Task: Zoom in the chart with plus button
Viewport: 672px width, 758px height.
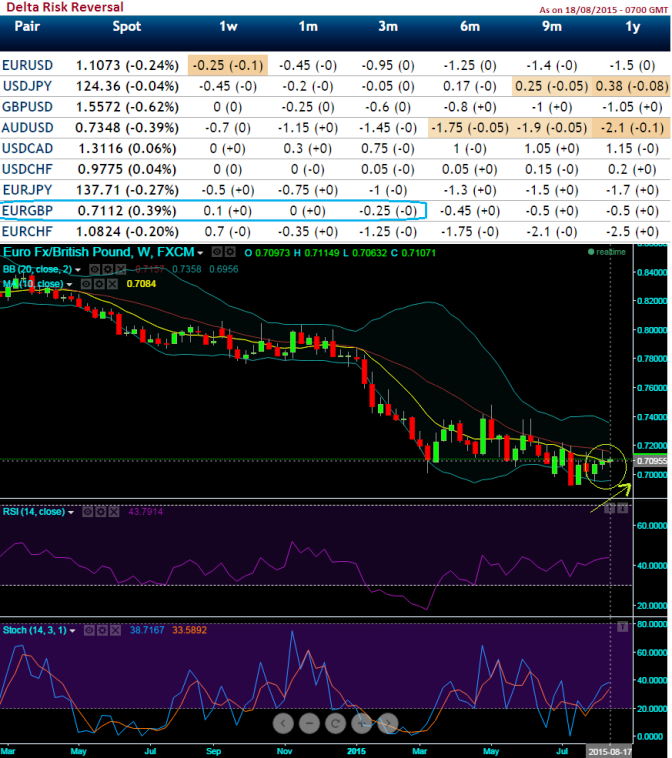Action: point(361,722)
